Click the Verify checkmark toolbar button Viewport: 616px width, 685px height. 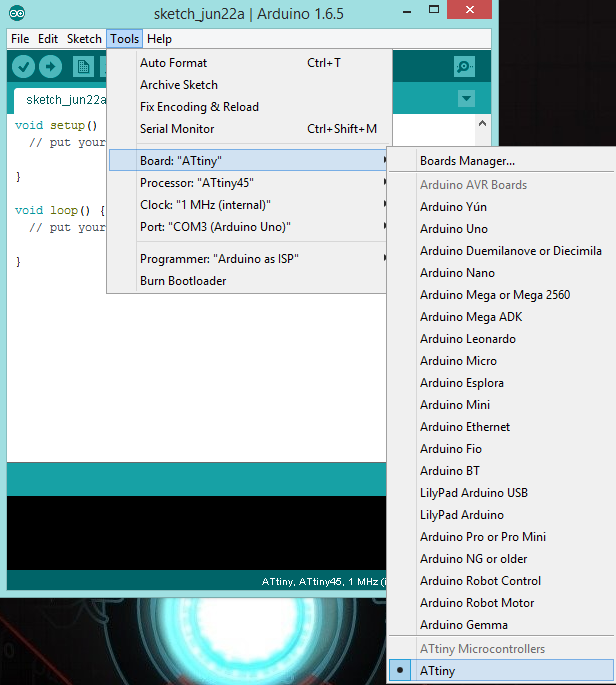pos(23,67)
